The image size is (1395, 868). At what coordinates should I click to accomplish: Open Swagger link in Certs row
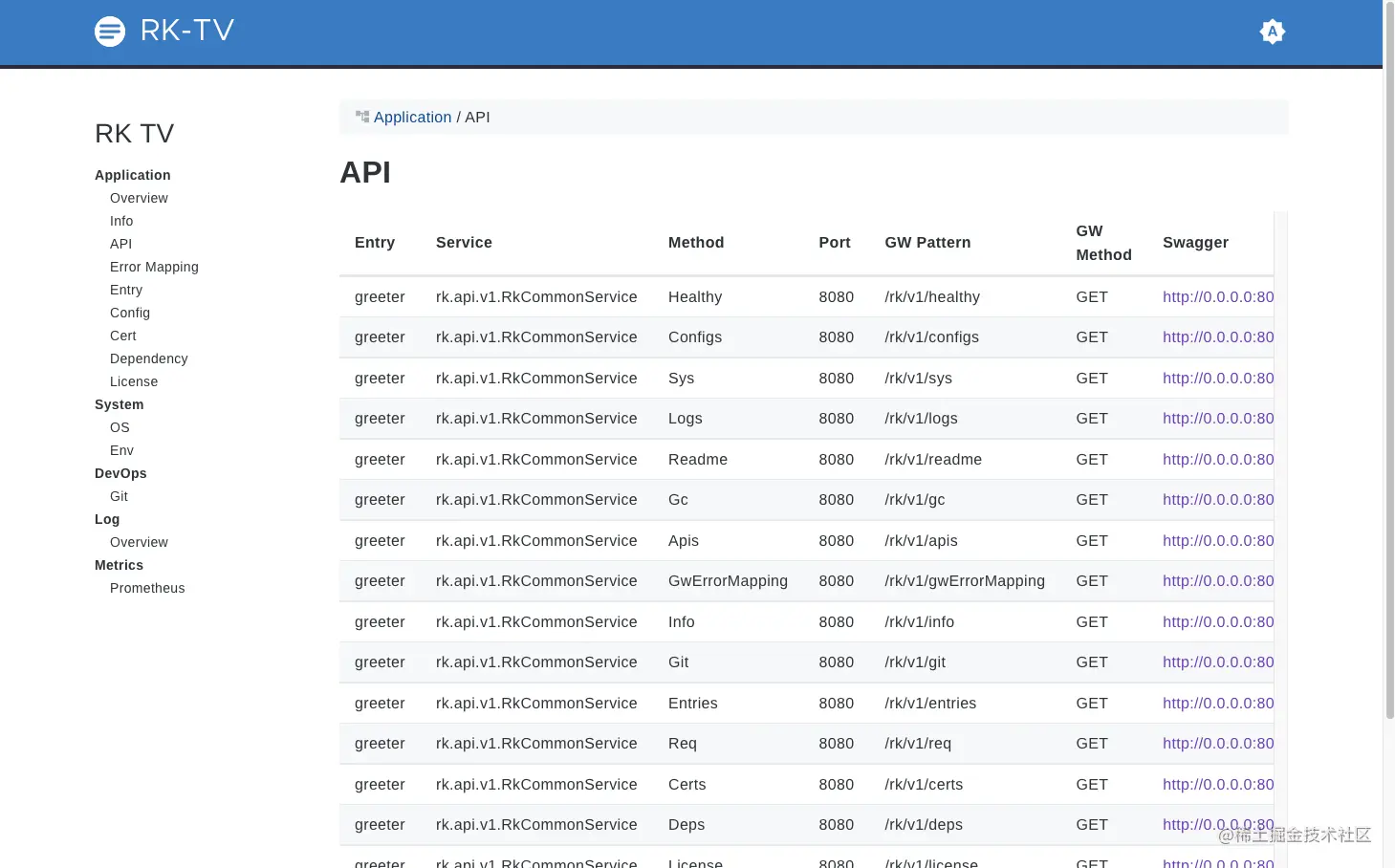point(1218,785)
